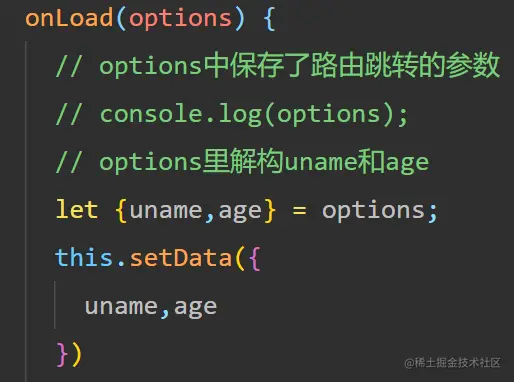Click the equals sign in let statement
Image resolution: width=514 pixels, height=382 pixels.
point(299,211)
